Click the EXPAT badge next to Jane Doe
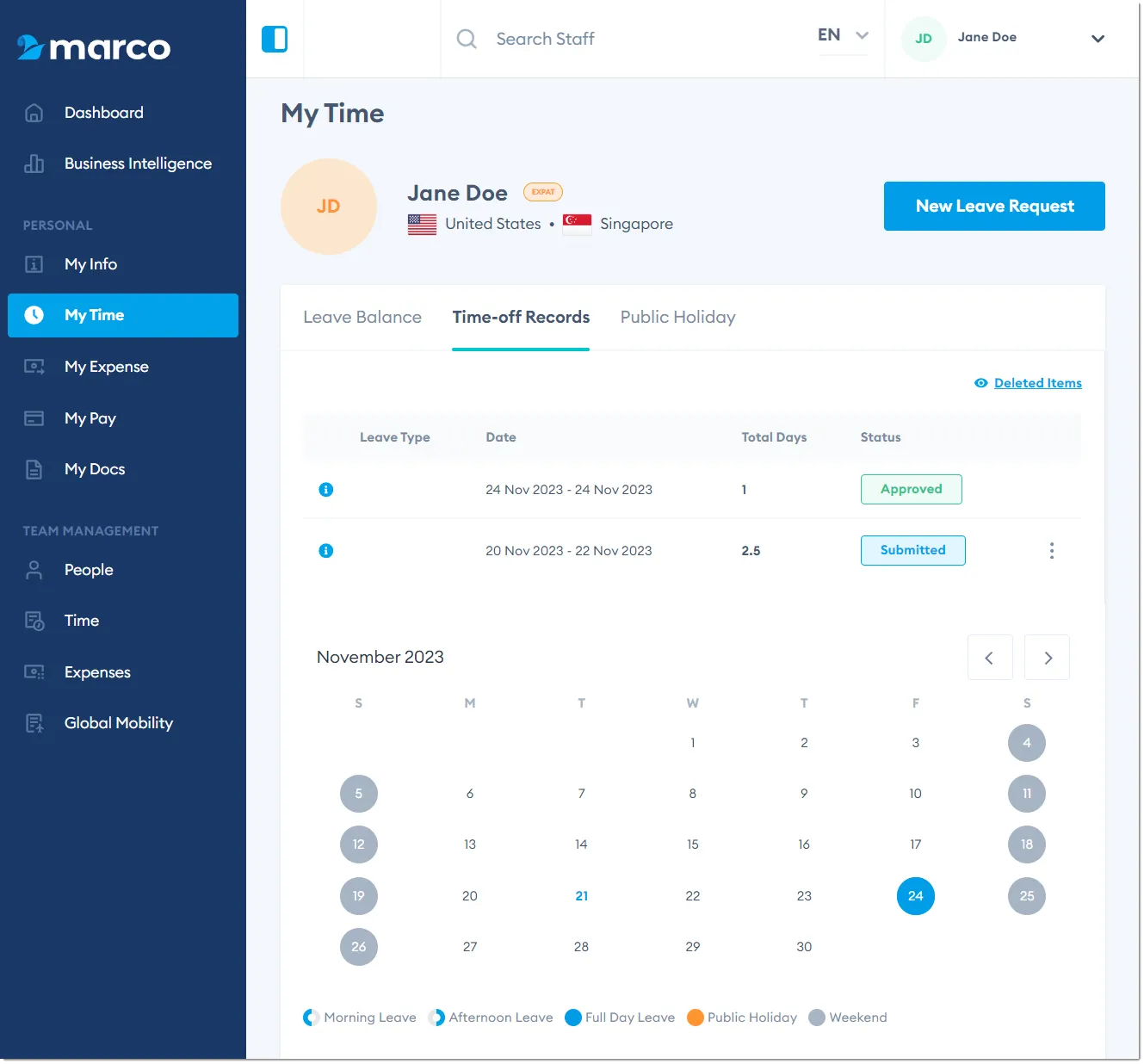 click(x=543, y=193)
